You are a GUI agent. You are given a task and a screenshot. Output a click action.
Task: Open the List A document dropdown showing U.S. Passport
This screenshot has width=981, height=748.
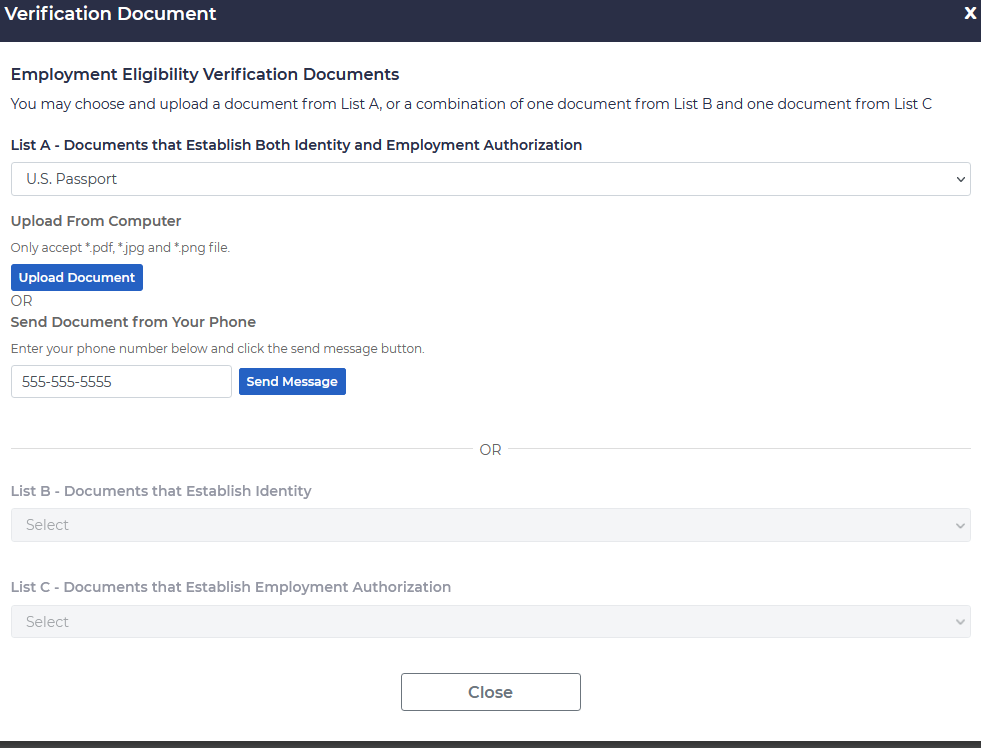(489, 179)
